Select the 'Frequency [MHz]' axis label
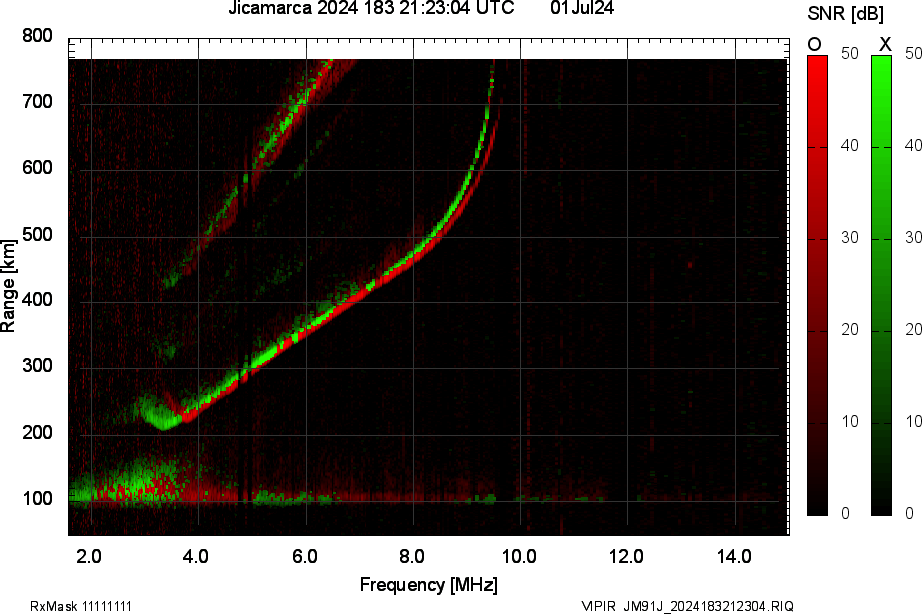The image size is (922, 614). coord(428,585)
